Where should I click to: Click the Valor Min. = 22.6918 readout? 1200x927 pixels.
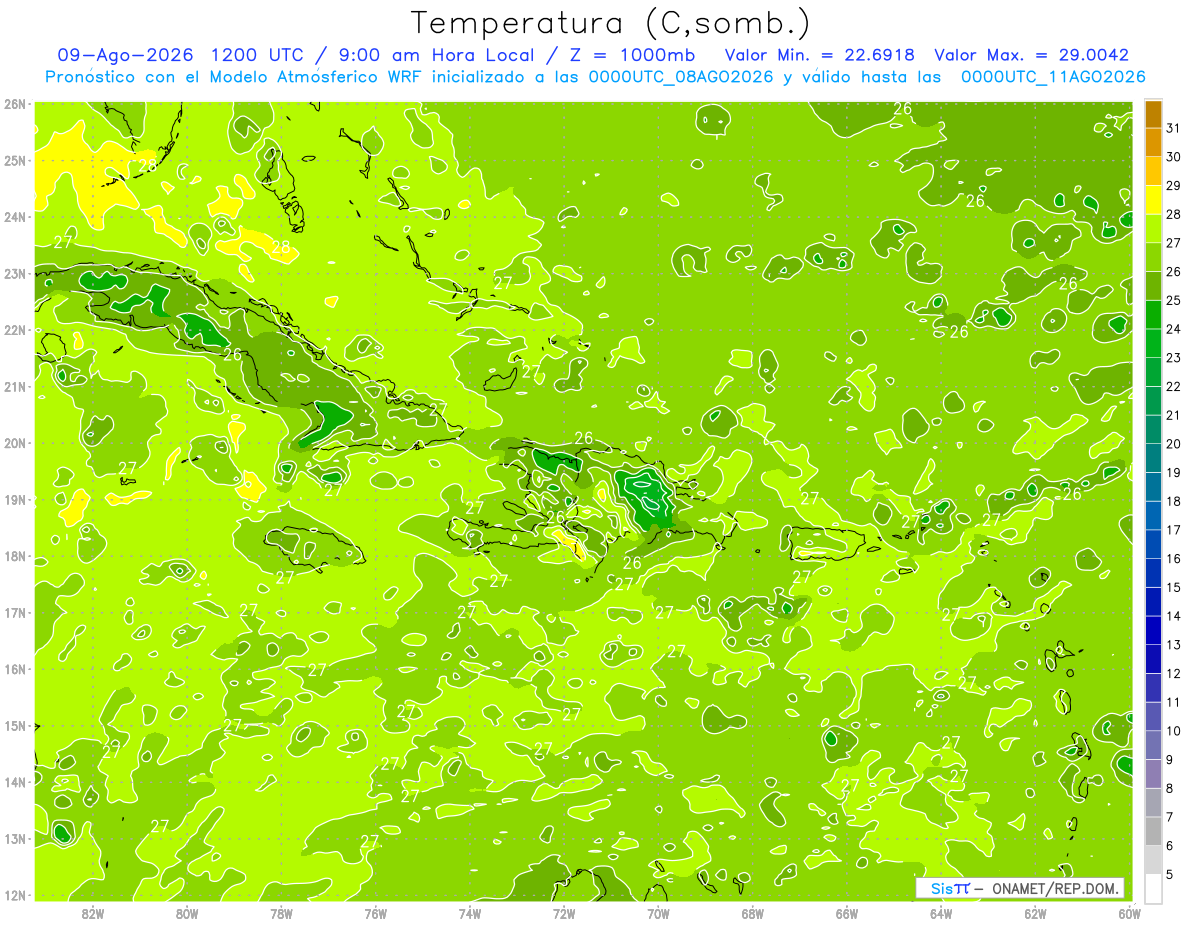pyautogui.click(x=821, y=55)
